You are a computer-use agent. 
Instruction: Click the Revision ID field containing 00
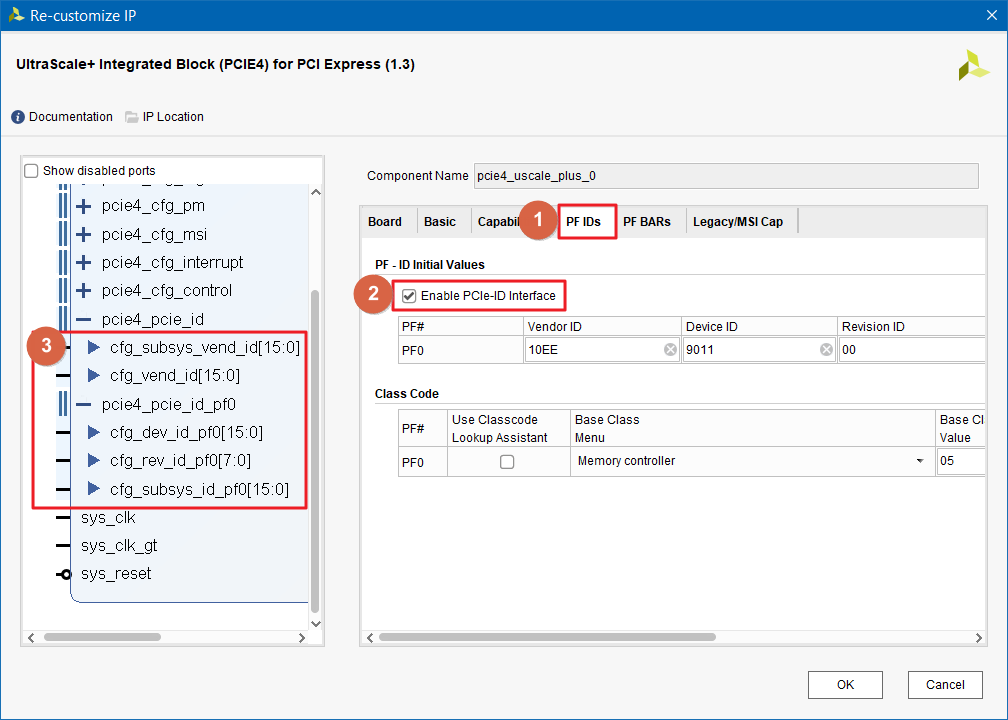point(912,350)
